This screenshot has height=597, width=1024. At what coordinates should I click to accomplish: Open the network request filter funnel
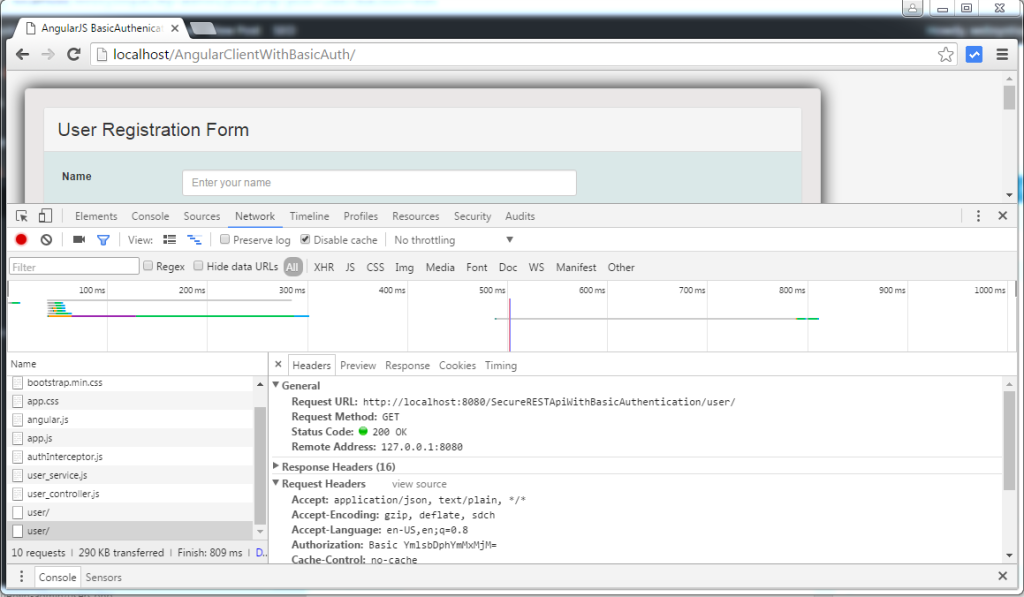103,240
